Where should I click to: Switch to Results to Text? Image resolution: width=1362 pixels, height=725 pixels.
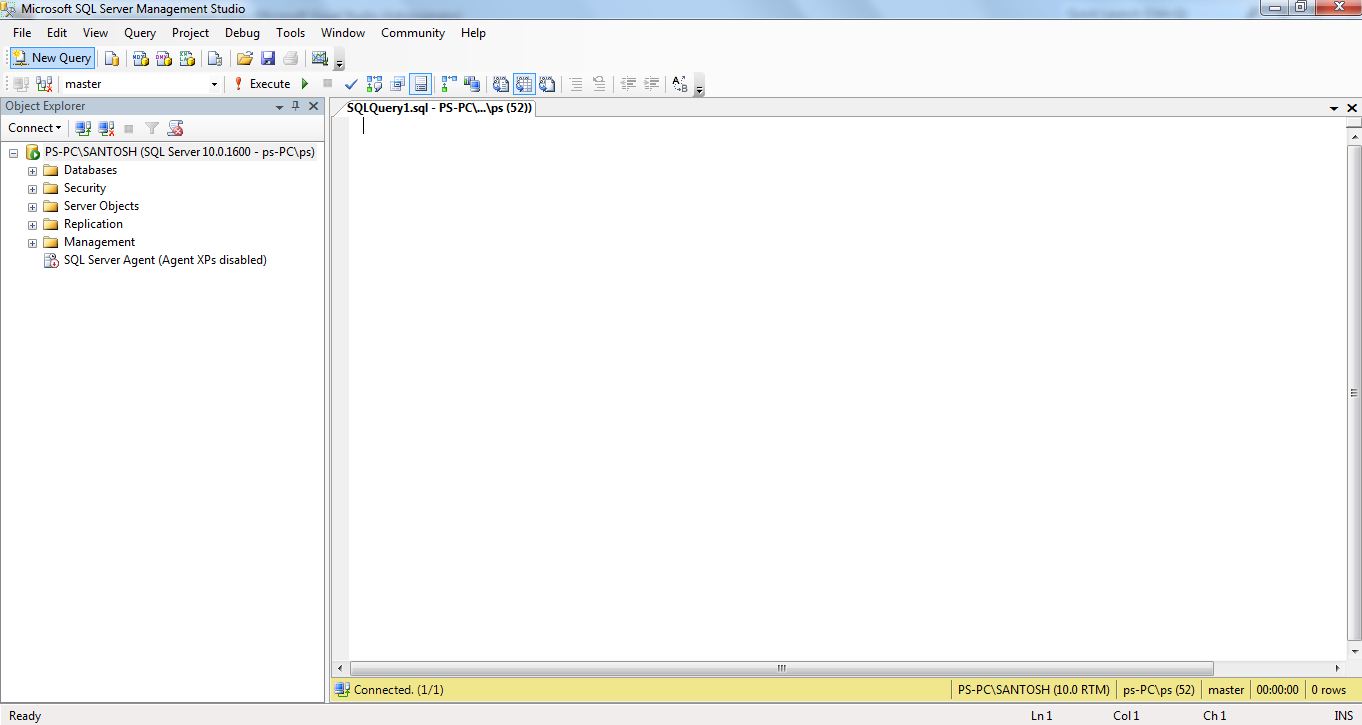501,84
